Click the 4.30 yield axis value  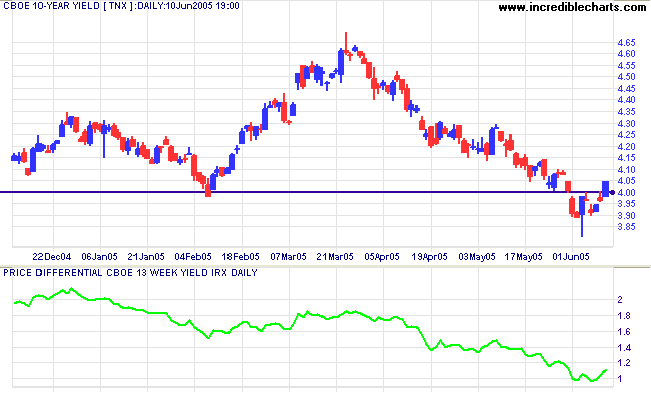626,123
